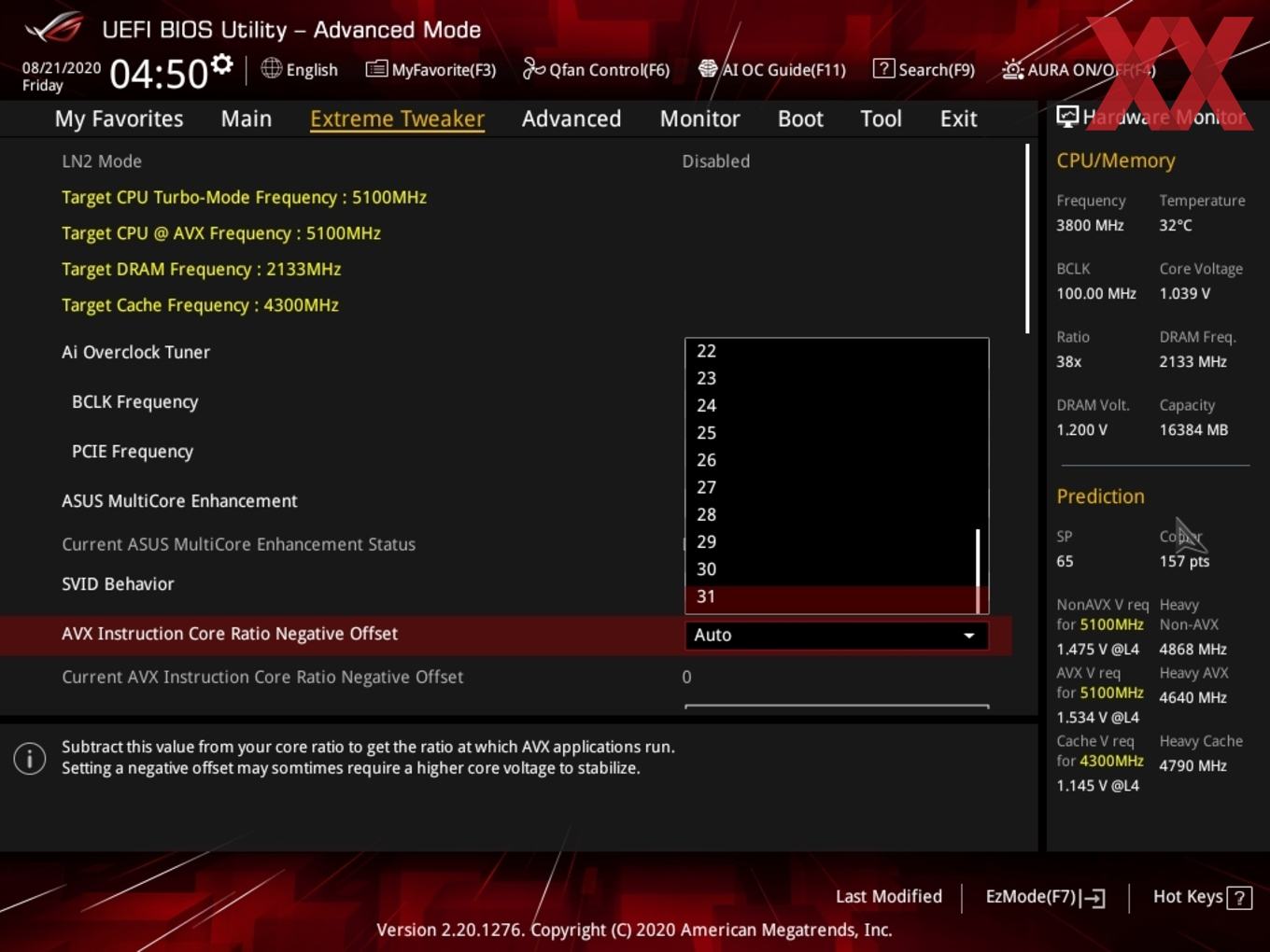Click the Qfan Control fan icon
The width and height of the screenshot is (1270, 952).
[533, 68]
